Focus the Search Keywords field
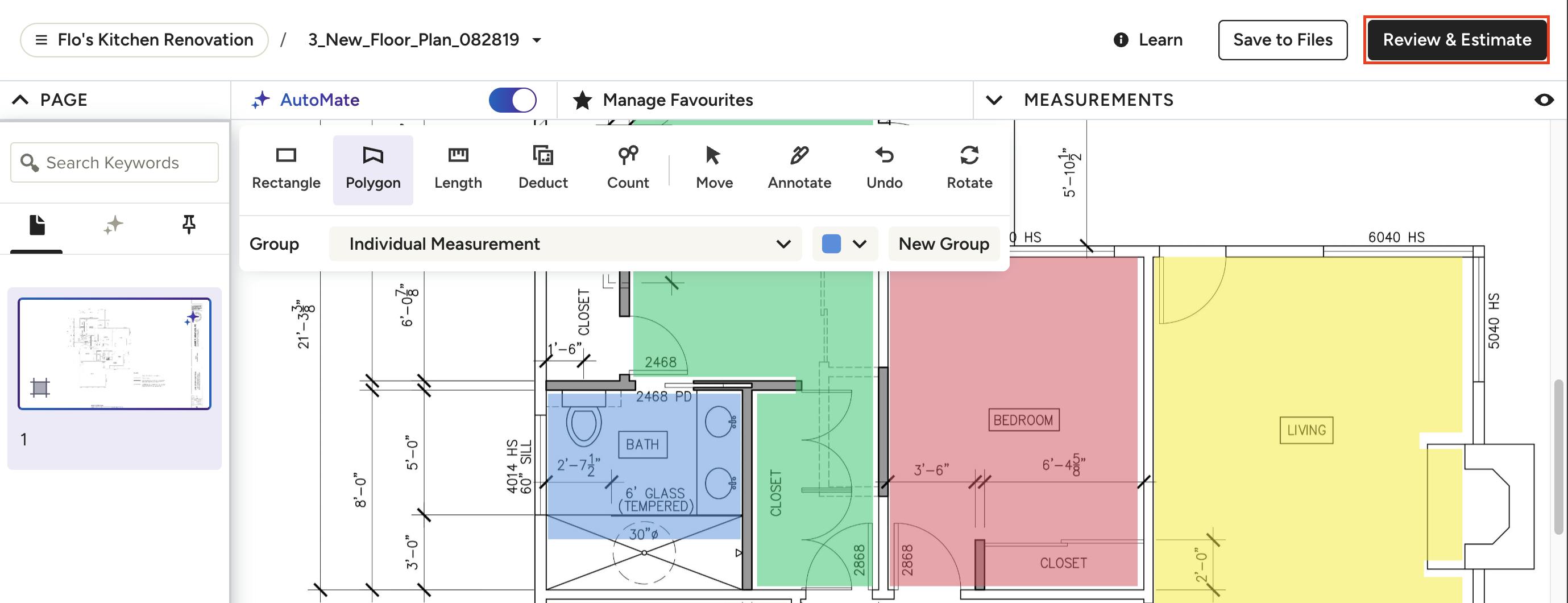 114,163
